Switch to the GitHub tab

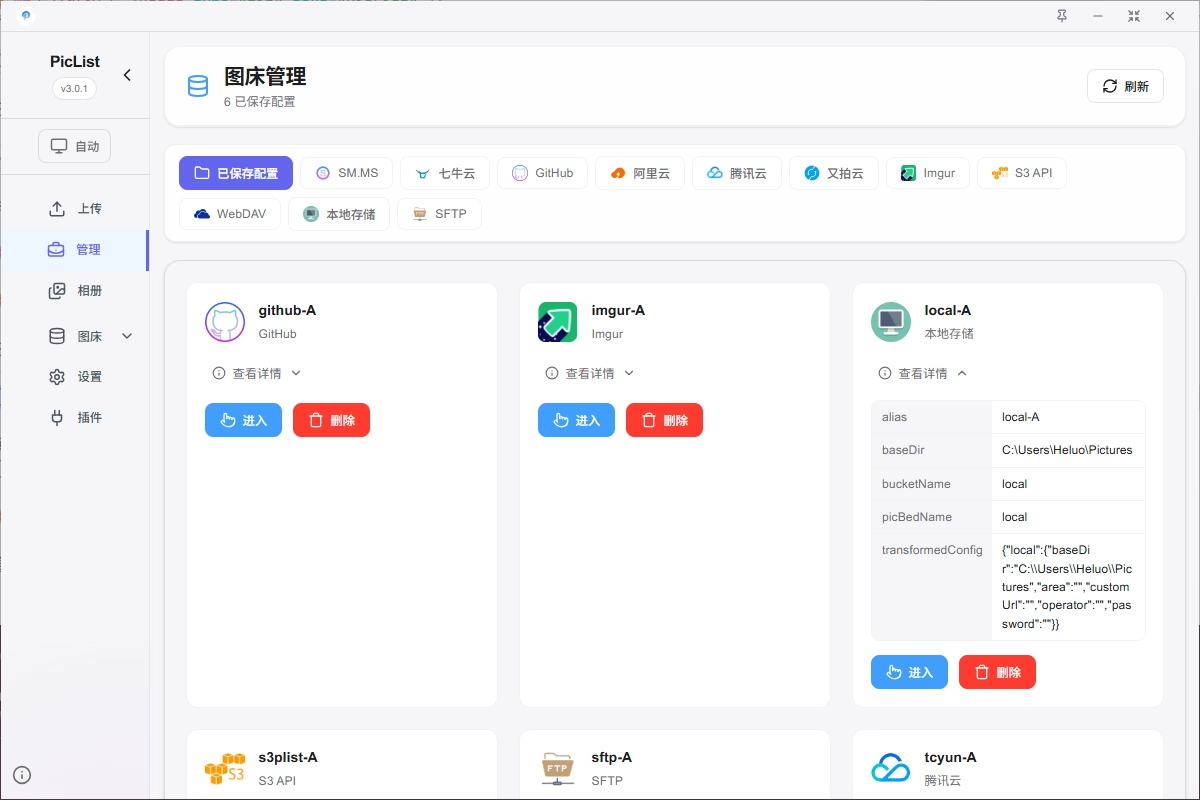coord(542,173)
